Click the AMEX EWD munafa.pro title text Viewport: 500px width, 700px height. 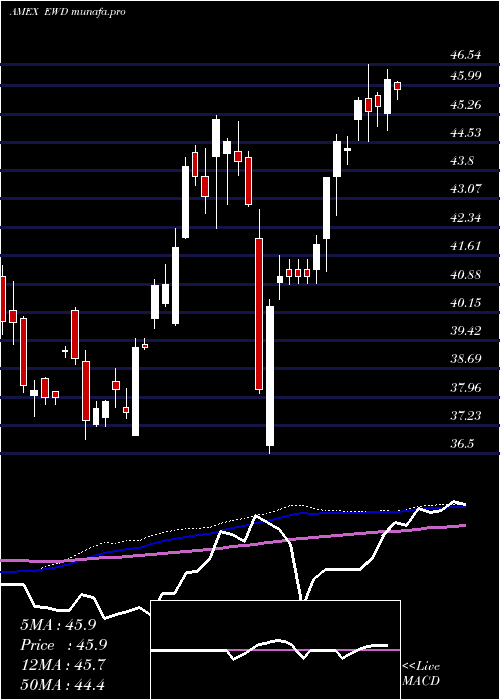[67, 12]
